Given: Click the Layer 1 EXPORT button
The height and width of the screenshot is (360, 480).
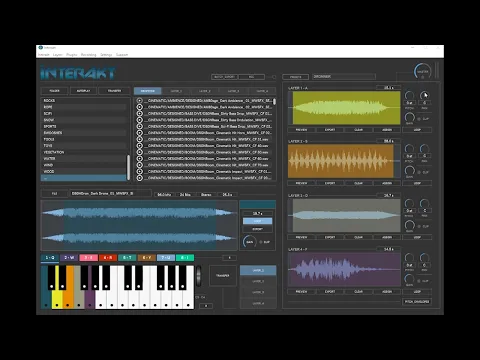Looking at the screenshot, I should click(330, 130).
